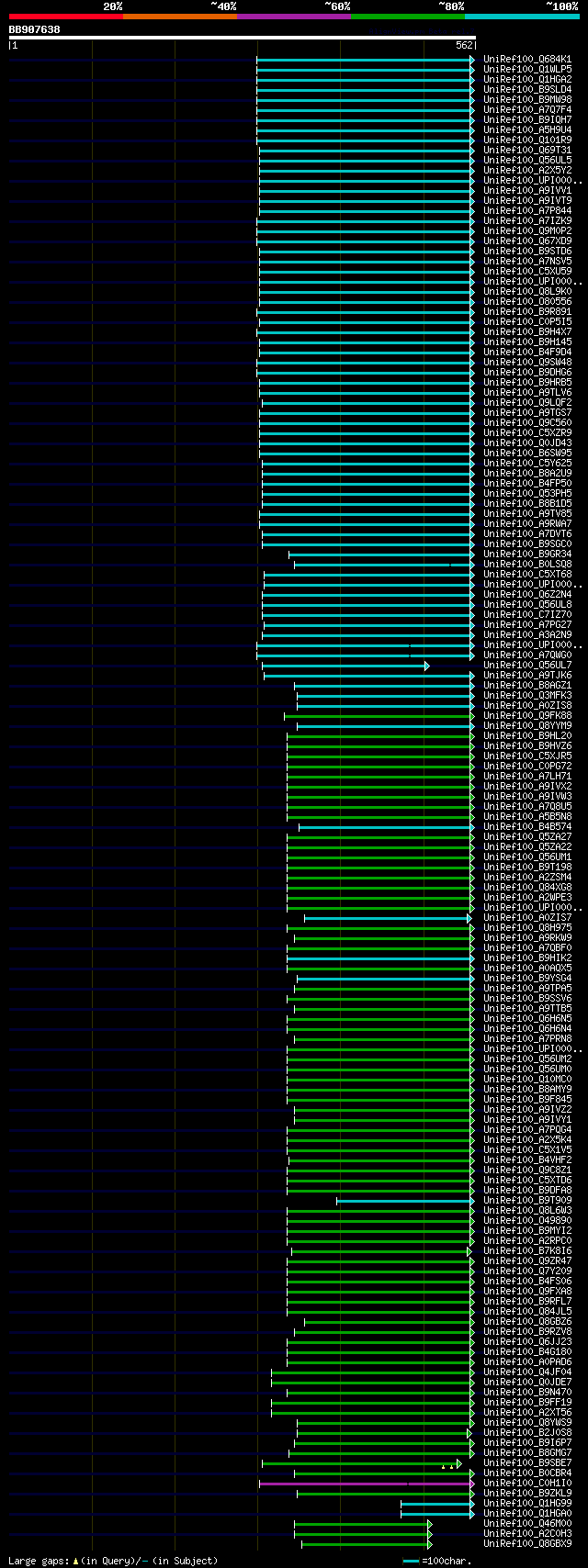Select label UniRef100_B9HIK2
The image size is (588, 1568).
point(527,958)
